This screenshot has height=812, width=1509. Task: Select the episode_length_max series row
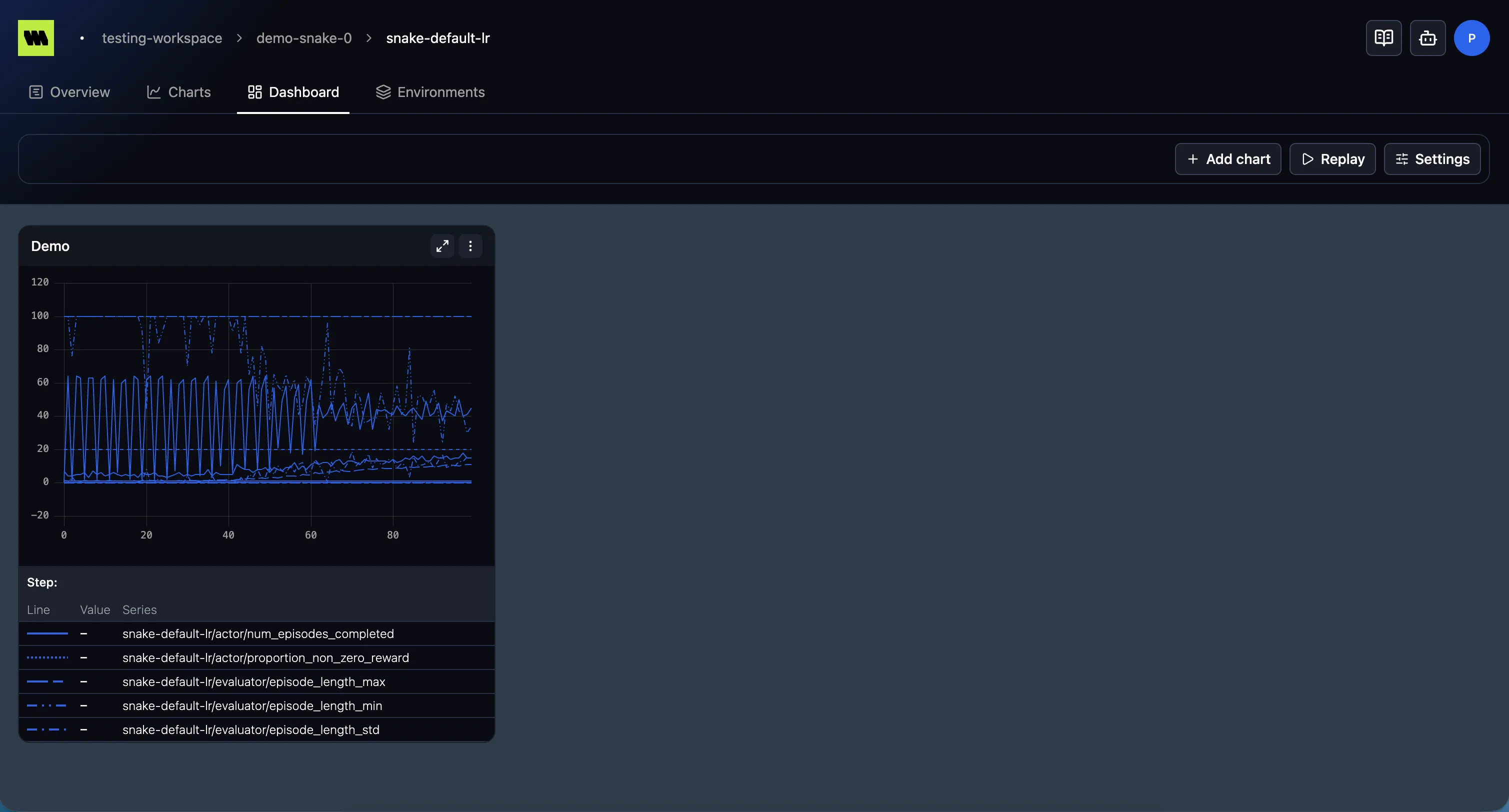click(256, 682)
